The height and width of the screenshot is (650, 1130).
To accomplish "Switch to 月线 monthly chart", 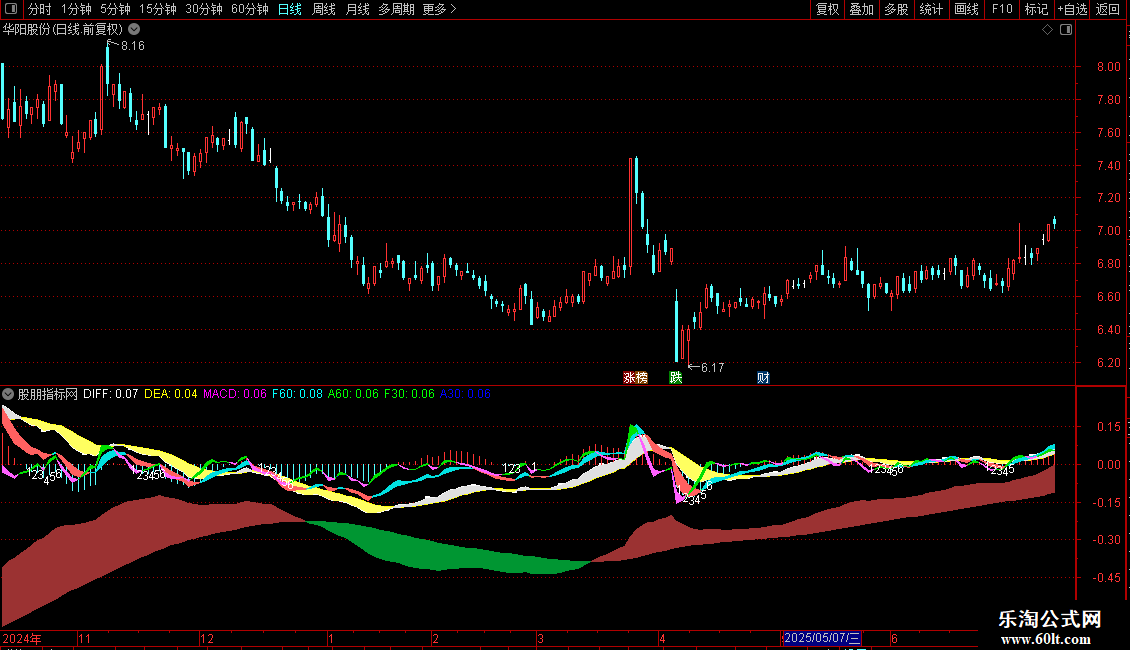I will coord(357,9).
